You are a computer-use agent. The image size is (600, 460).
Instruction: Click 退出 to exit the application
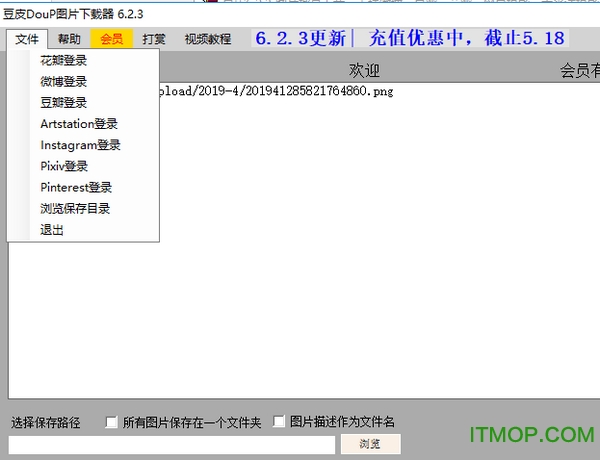click(x=52, y=229)
